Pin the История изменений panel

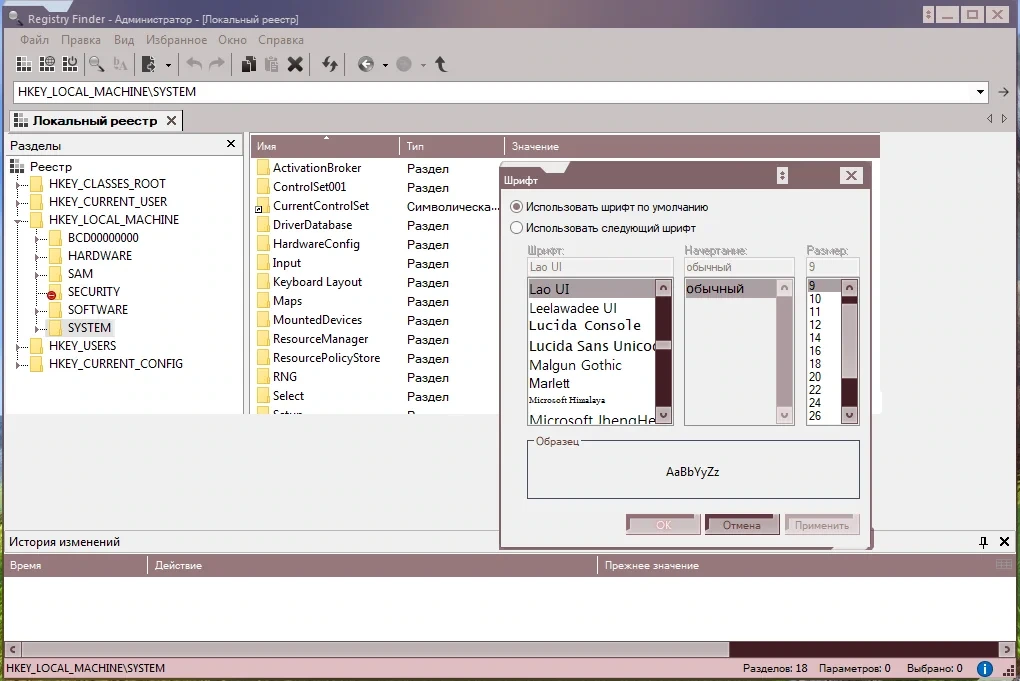click(x=984, y=541)
